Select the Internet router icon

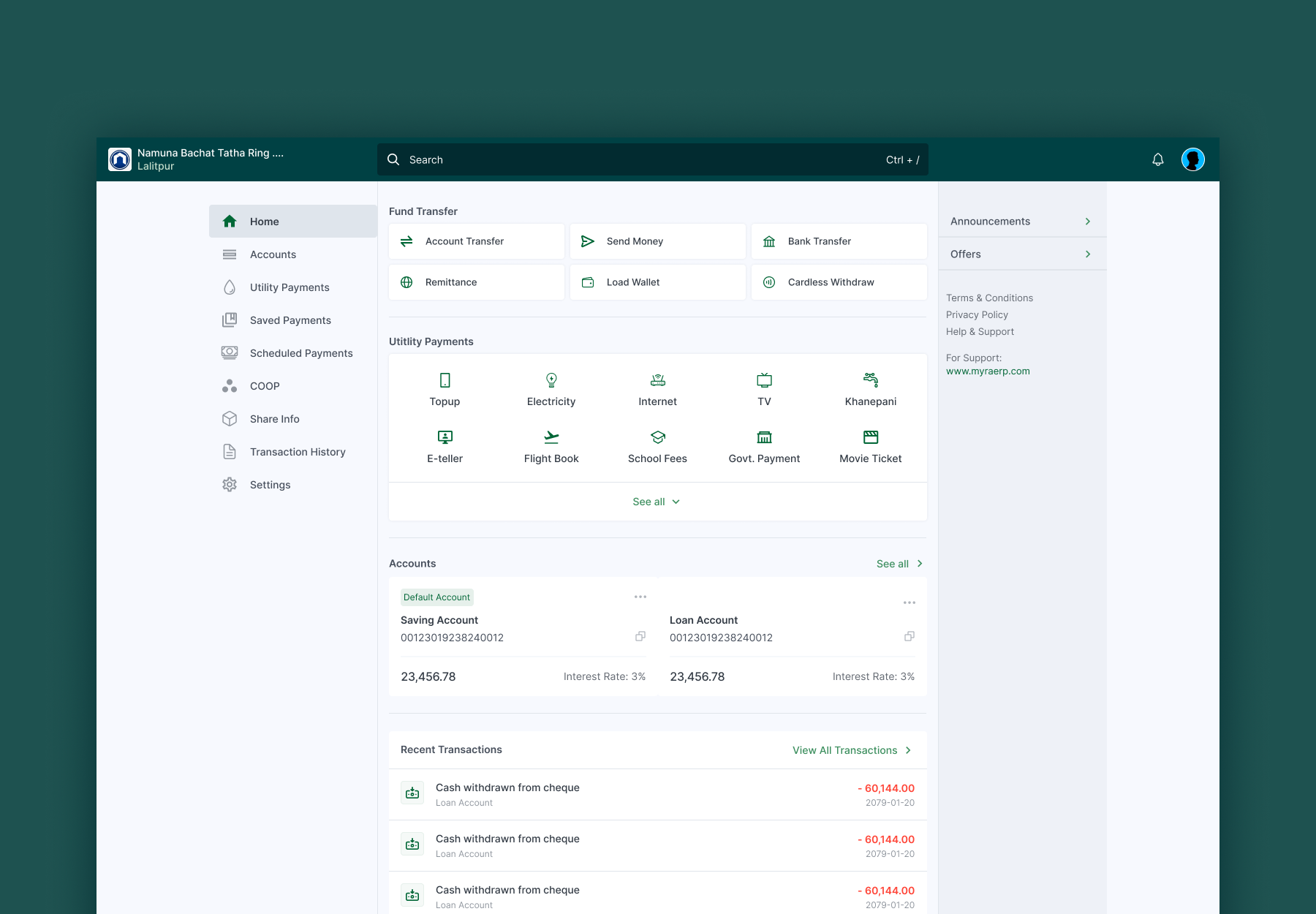[x=658, y=380]
